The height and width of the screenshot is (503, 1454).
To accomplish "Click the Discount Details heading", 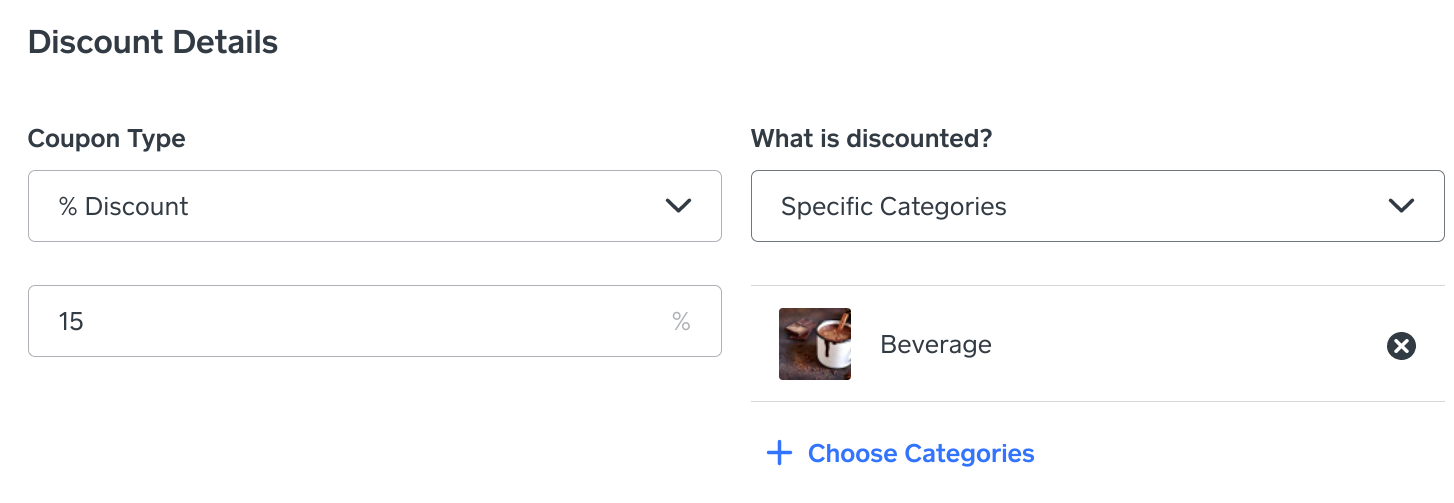I will 153,43.
